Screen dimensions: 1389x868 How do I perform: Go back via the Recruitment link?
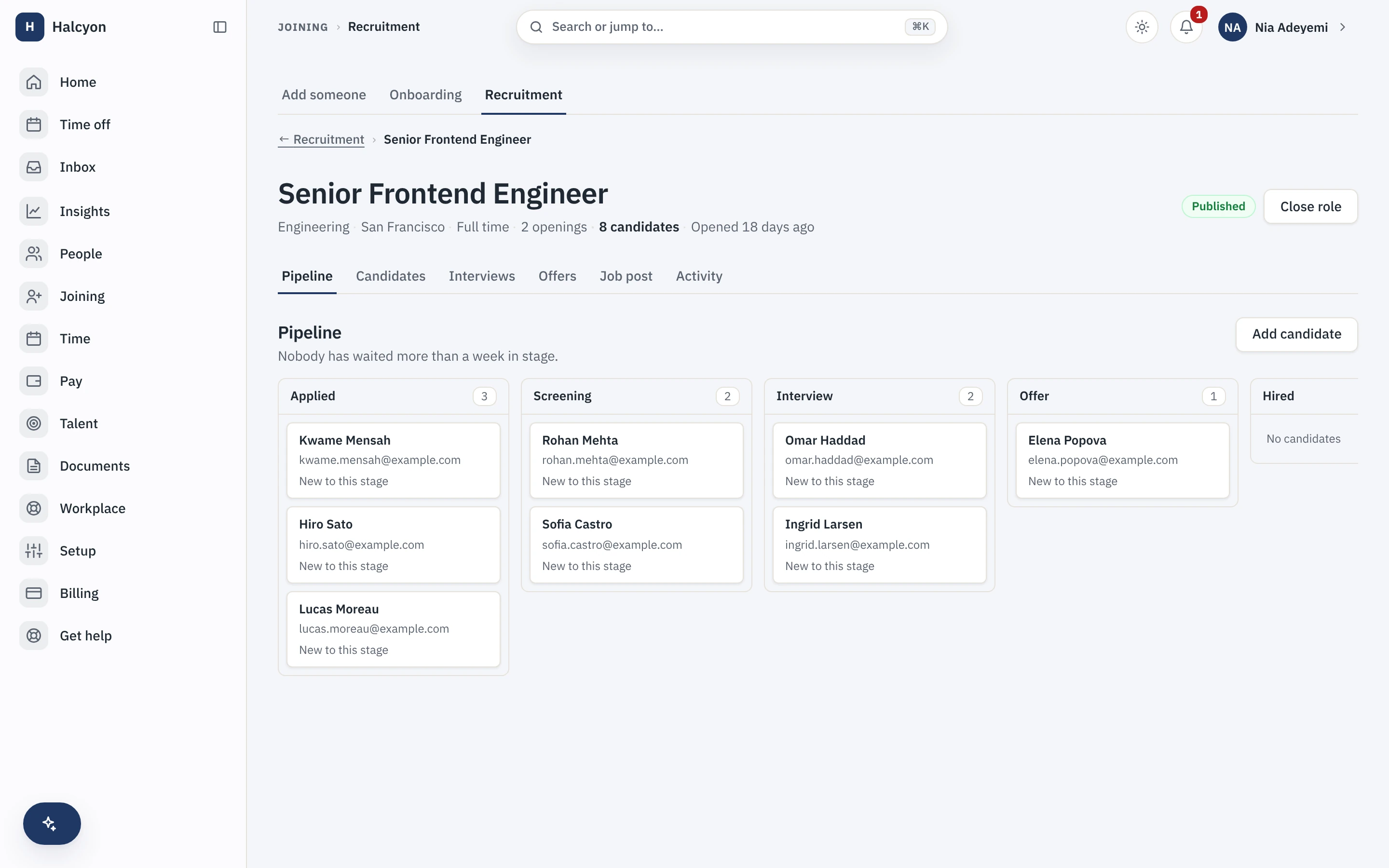pyautogui.click(x=321, y=139)
